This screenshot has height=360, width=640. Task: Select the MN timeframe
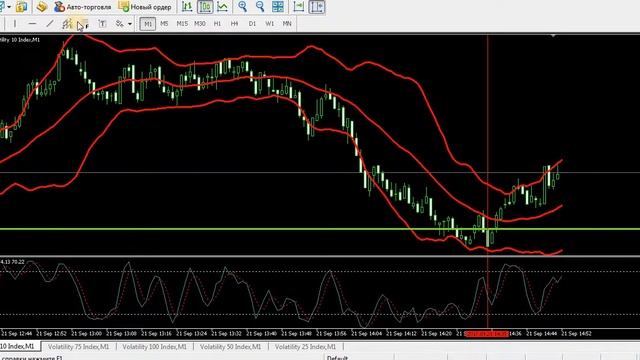(287, 24)
